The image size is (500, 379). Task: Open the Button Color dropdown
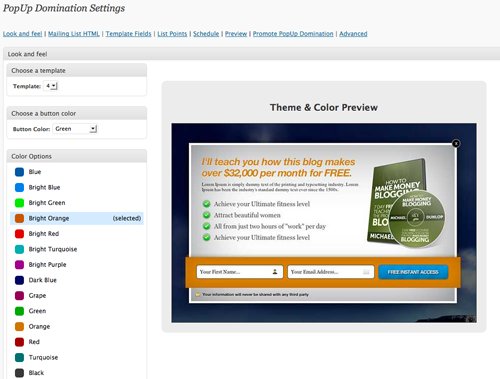[75, 129]
